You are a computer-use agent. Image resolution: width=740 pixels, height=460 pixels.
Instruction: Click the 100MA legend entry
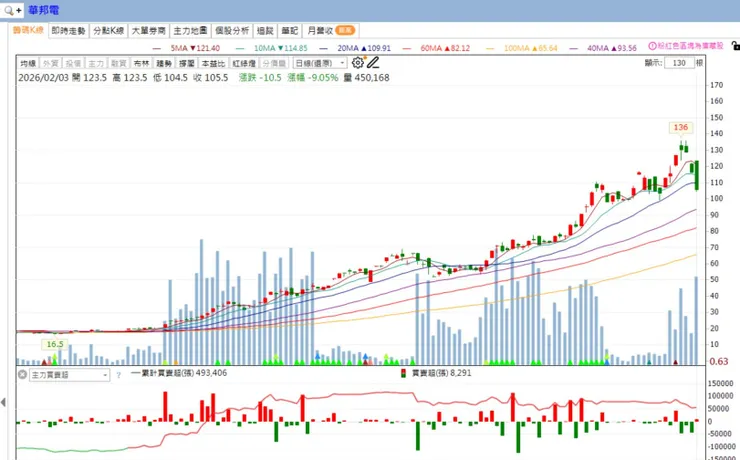521,48
